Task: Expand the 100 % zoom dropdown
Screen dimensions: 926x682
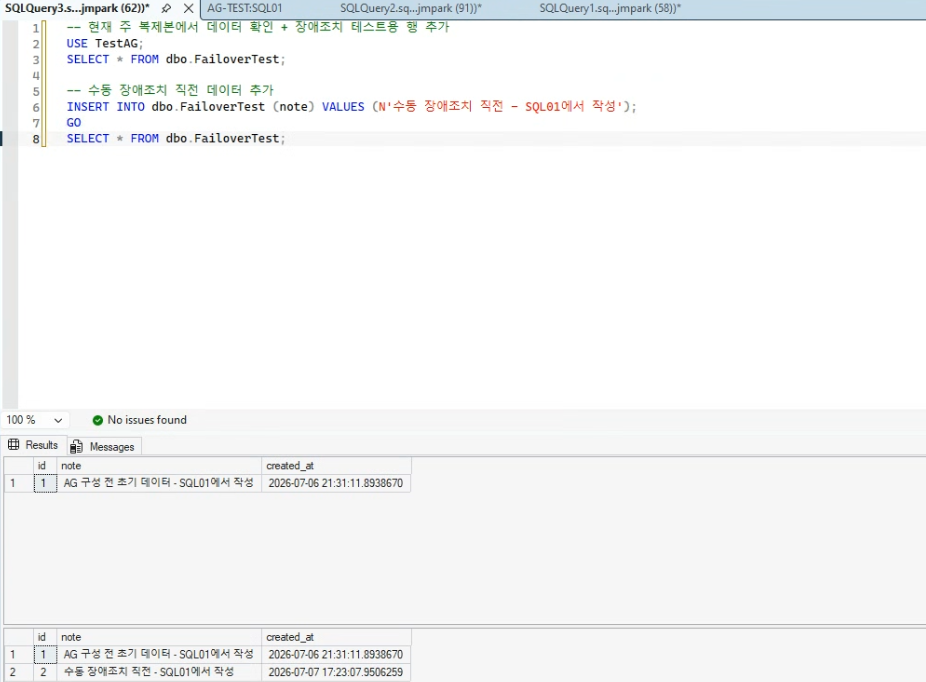Action: [x=58, y=420]
